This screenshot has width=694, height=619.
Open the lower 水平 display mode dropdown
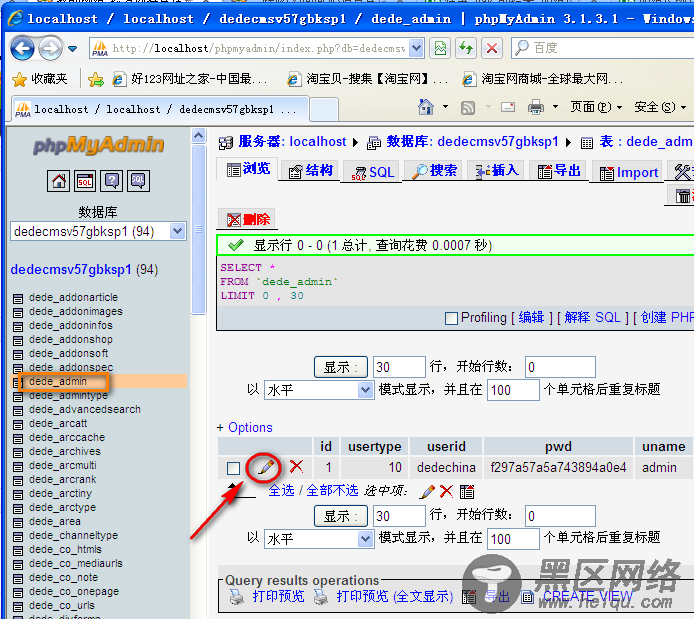coord(319,539)
